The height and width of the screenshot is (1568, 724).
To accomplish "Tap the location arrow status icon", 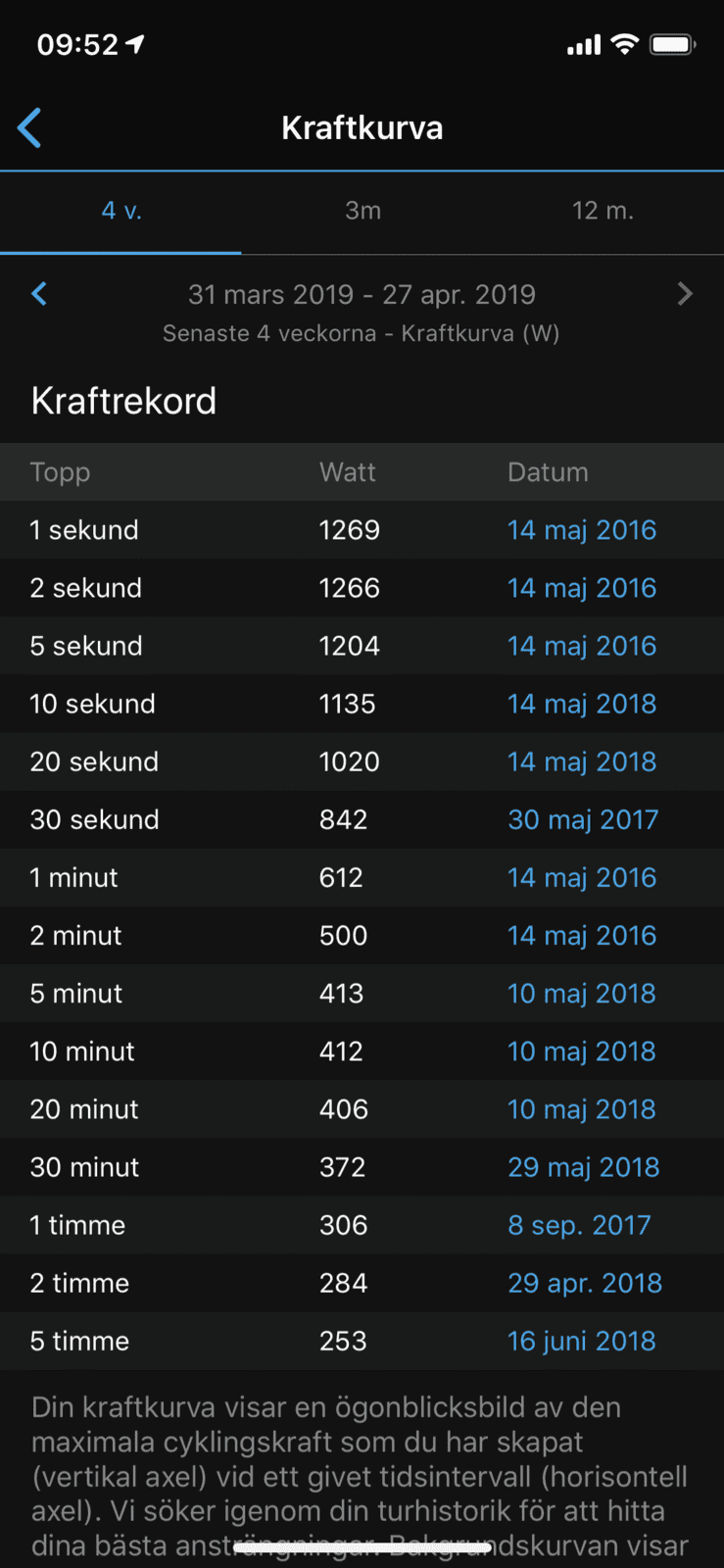I will 135,43.
